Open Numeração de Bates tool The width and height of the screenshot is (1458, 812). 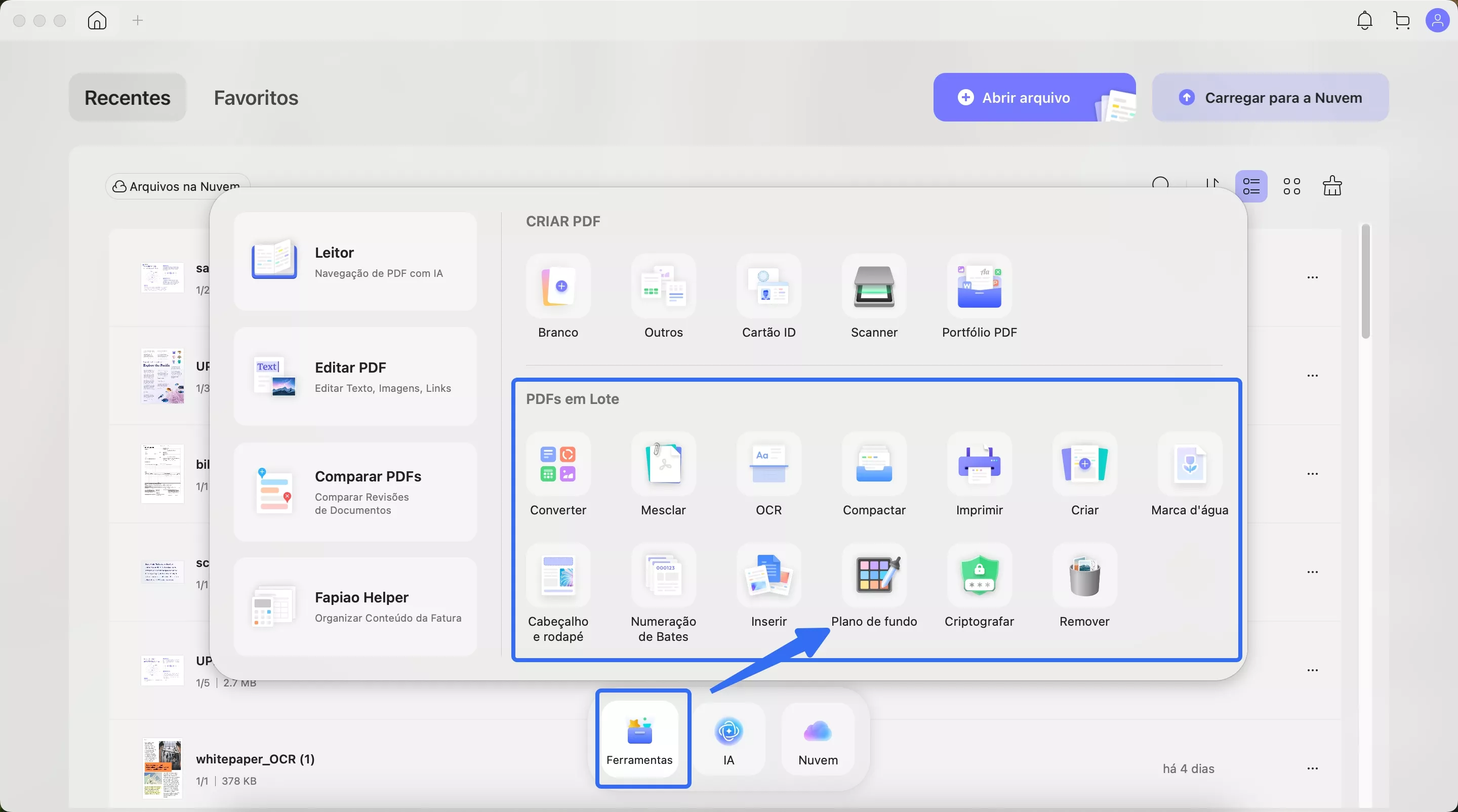point(663,576)
